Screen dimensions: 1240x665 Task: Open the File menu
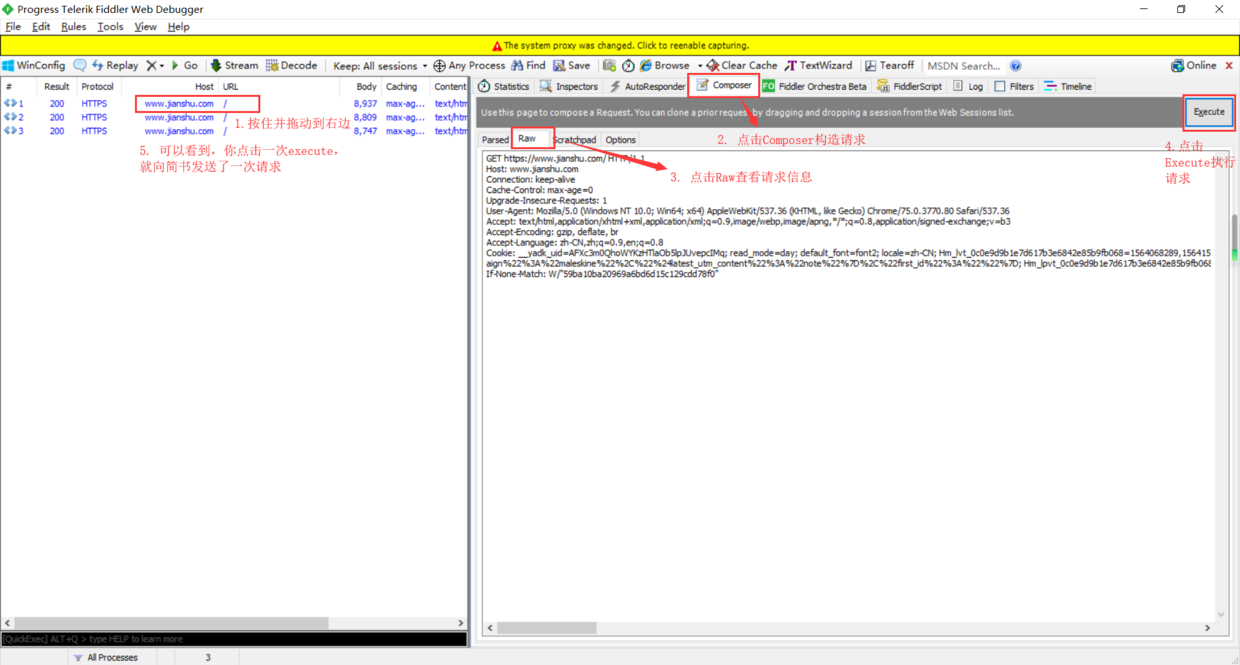(13, 27)
